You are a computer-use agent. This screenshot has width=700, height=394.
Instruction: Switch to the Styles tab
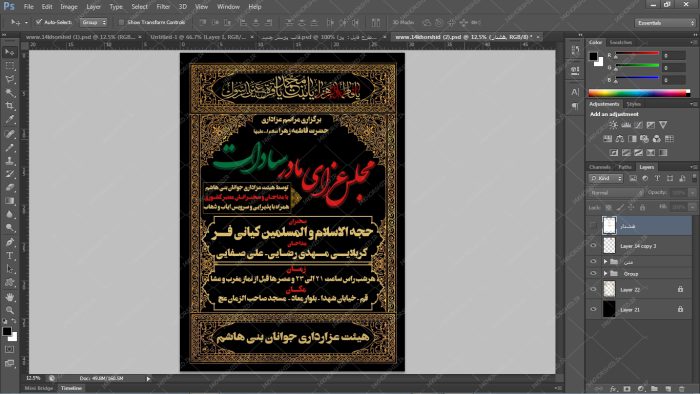point(633,104)
